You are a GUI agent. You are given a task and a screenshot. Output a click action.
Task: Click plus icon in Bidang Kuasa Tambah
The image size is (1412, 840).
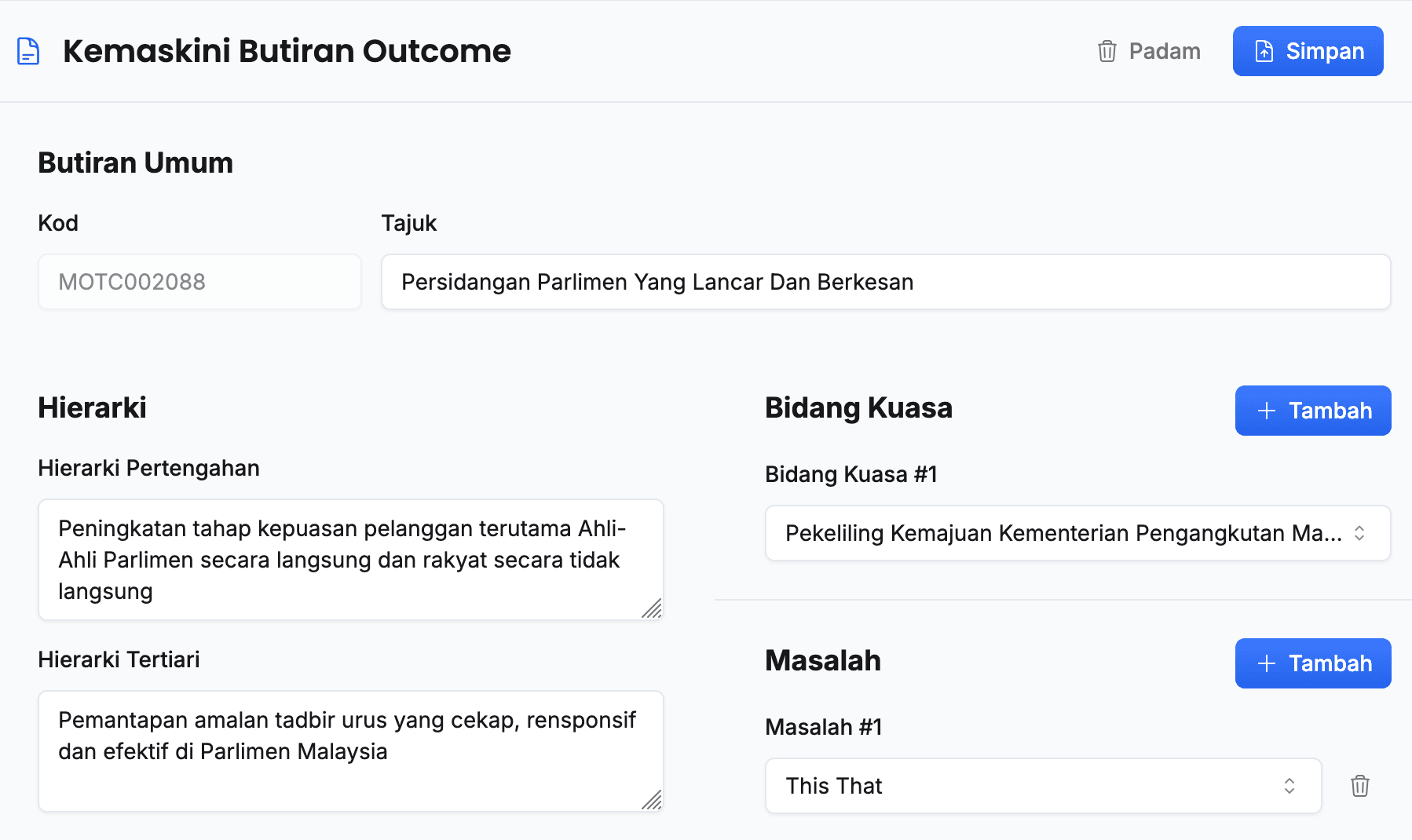[x=1266, y=411]
